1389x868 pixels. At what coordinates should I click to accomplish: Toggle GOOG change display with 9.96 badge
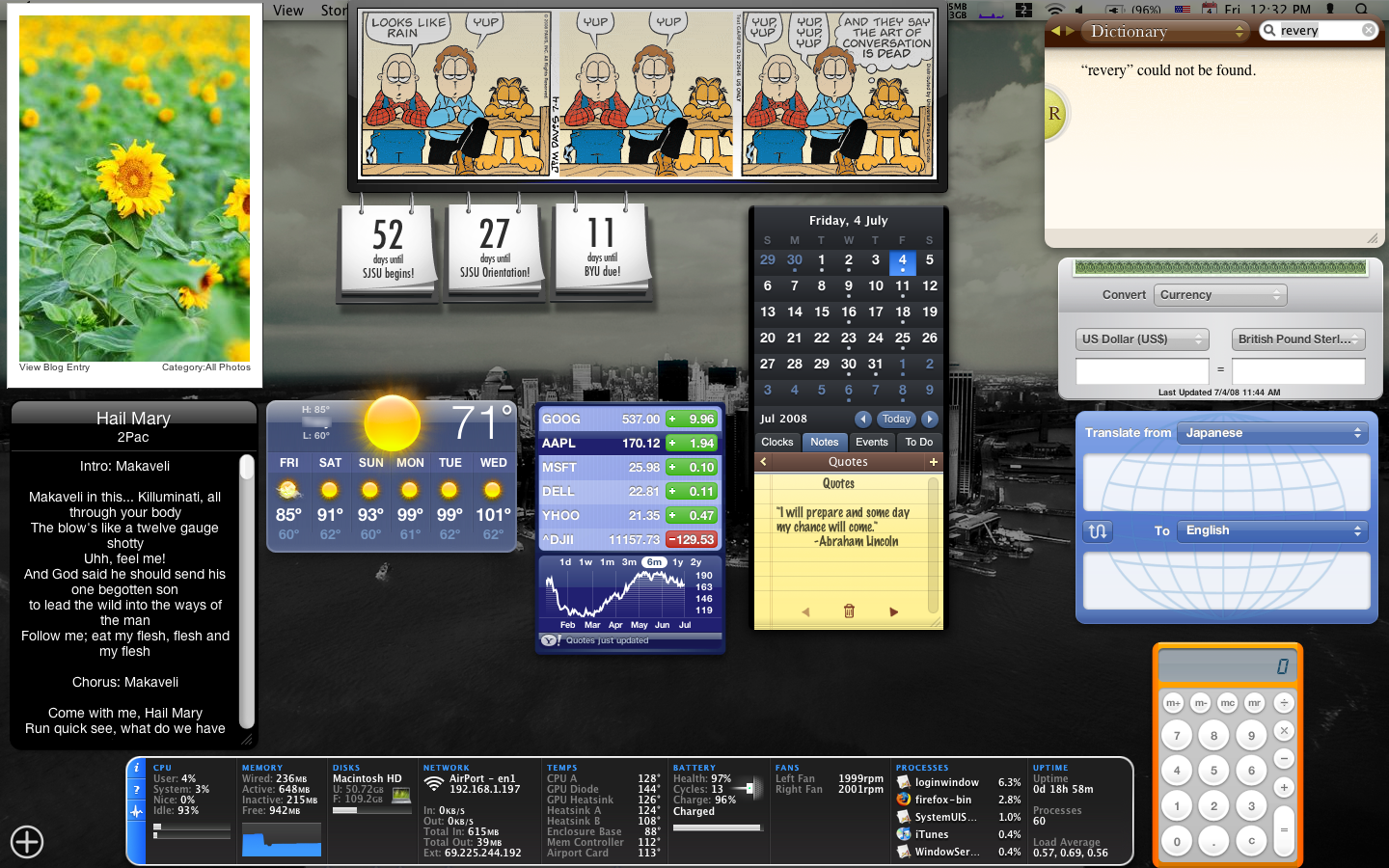click(x=691, y=420)
